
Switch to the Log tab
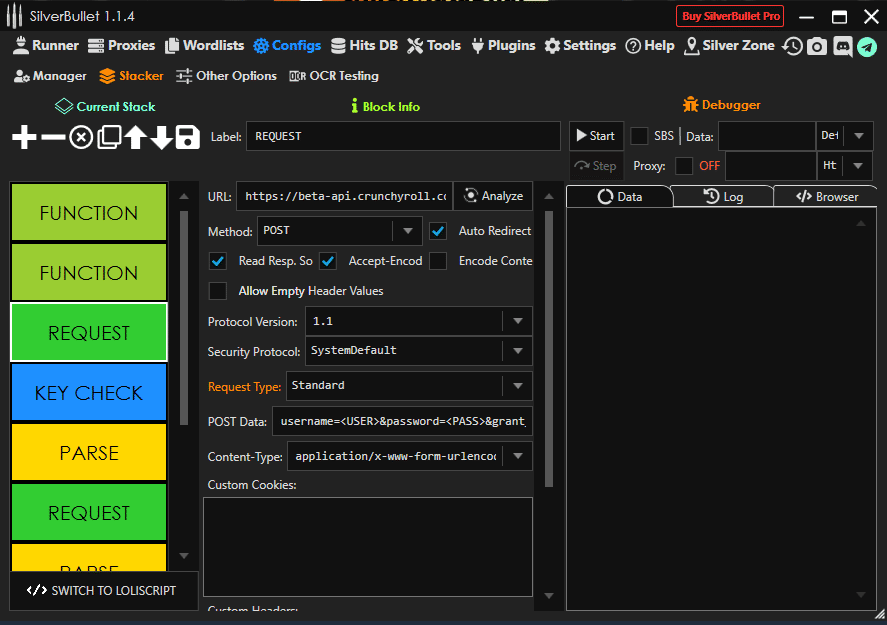point(723,197)
